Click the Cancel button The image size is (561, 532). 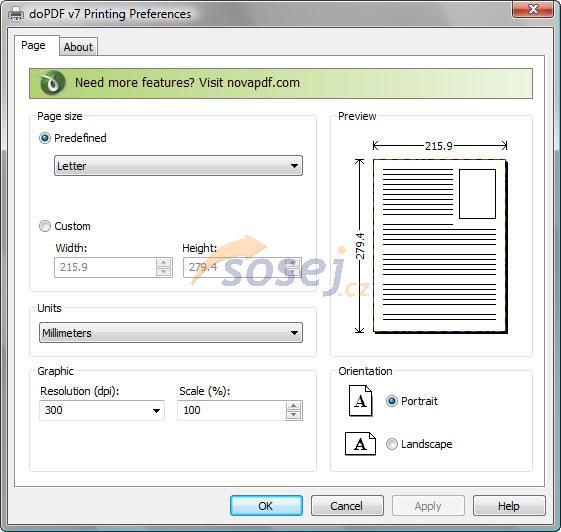tap(347, 506)
